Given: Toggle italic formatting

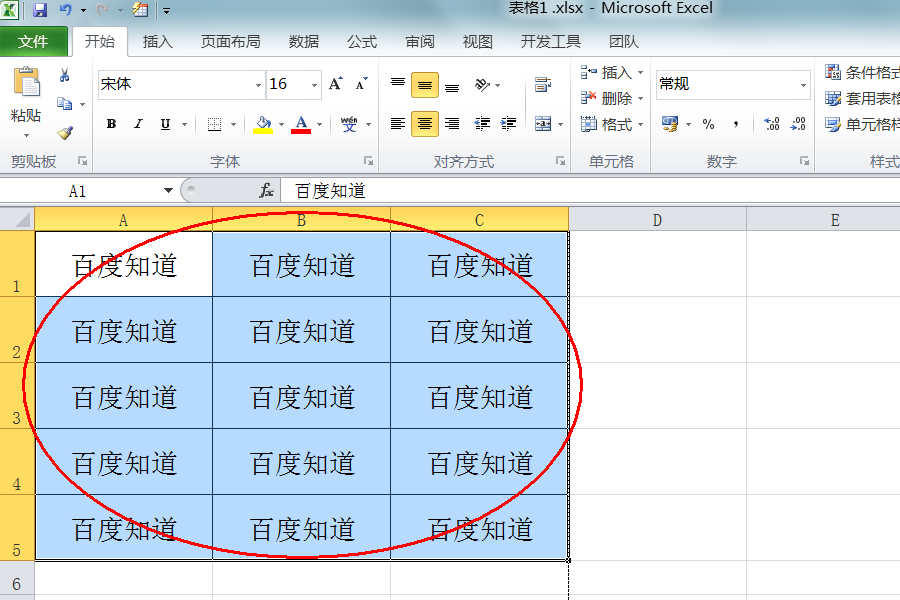Looking at the screenshot, I should (138, 123).
